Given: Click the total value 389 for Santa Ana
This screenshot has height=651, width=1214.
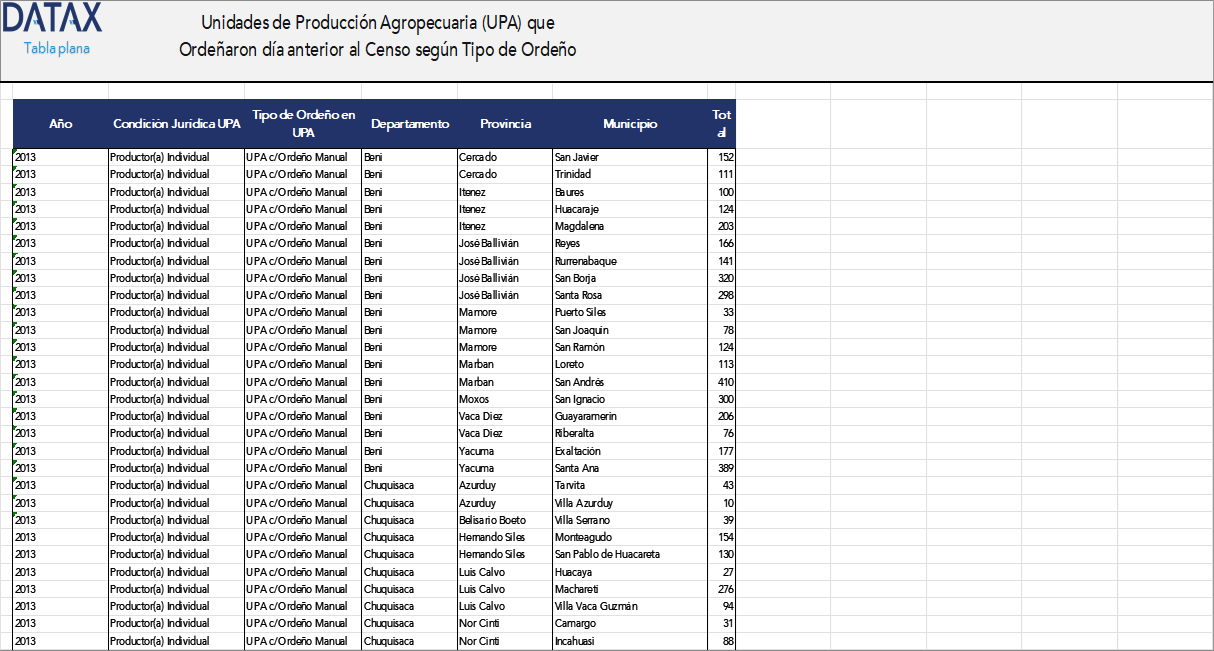Looking at the screenshot, I should tap(724, 468).
